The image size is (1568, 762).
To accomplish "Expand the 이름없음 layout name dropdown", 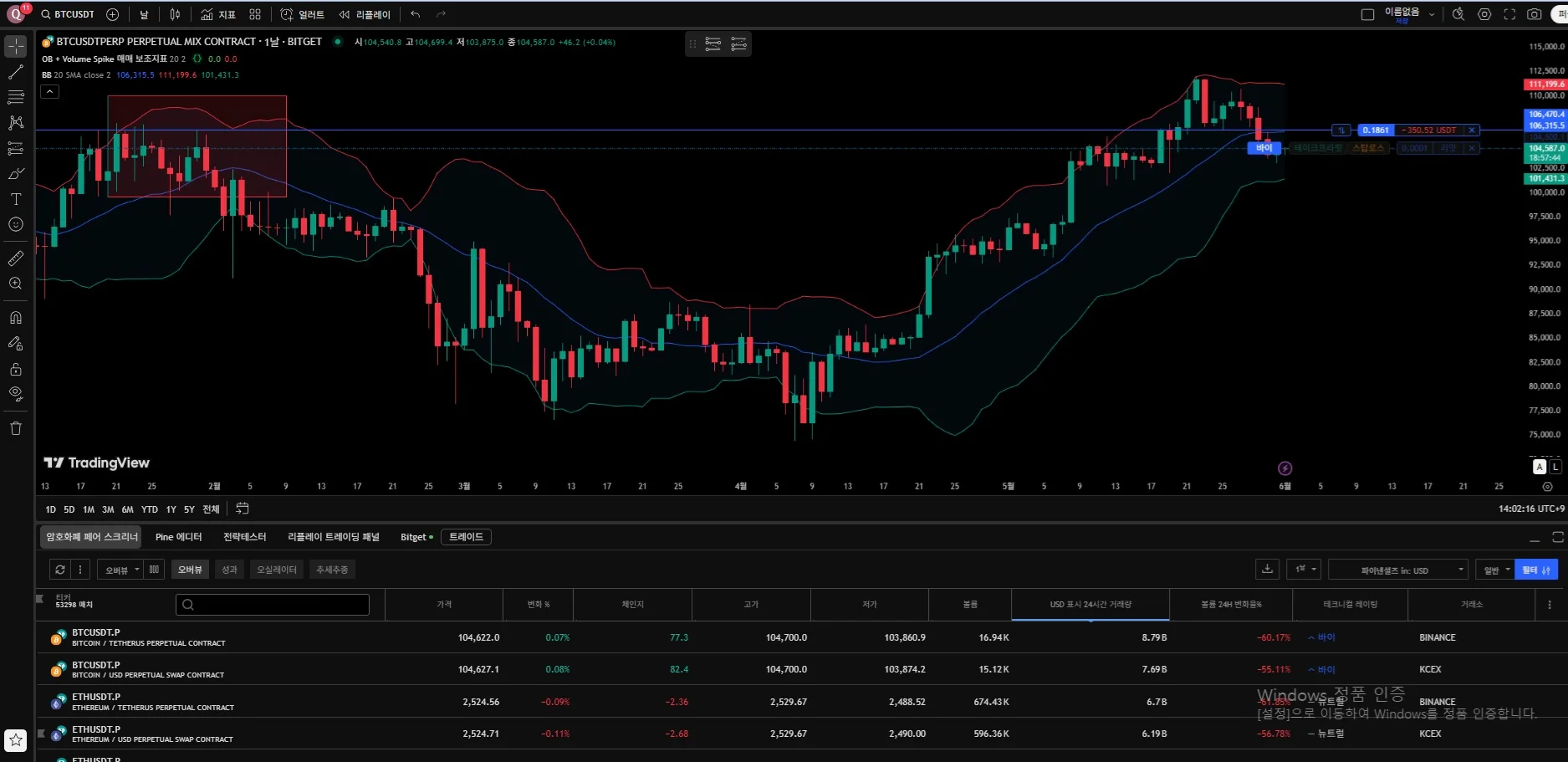I will tap(1432, 14).
